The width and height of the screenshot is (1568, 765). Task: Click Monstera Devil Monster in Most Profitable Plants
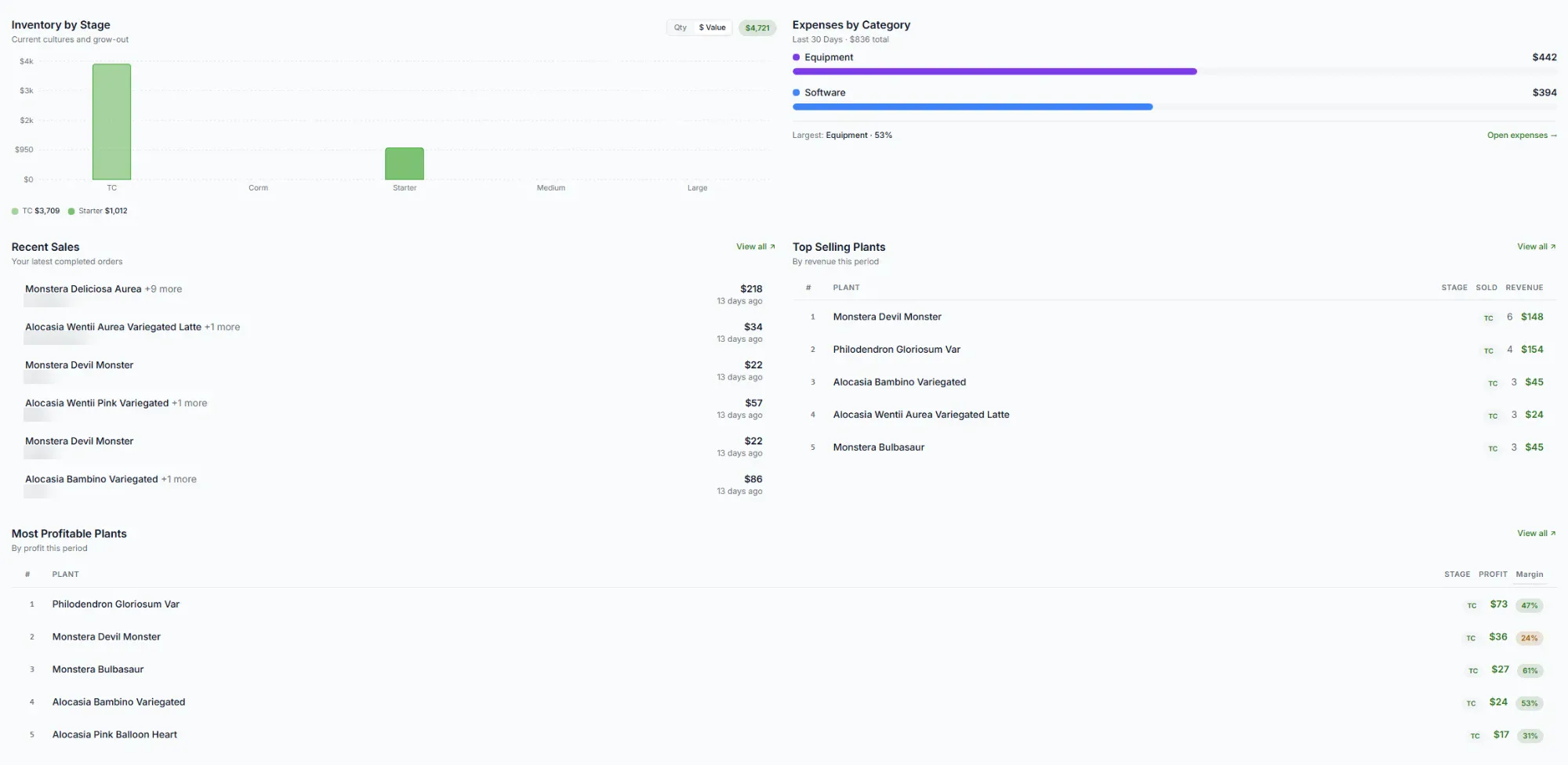click(x=106, y=637)
